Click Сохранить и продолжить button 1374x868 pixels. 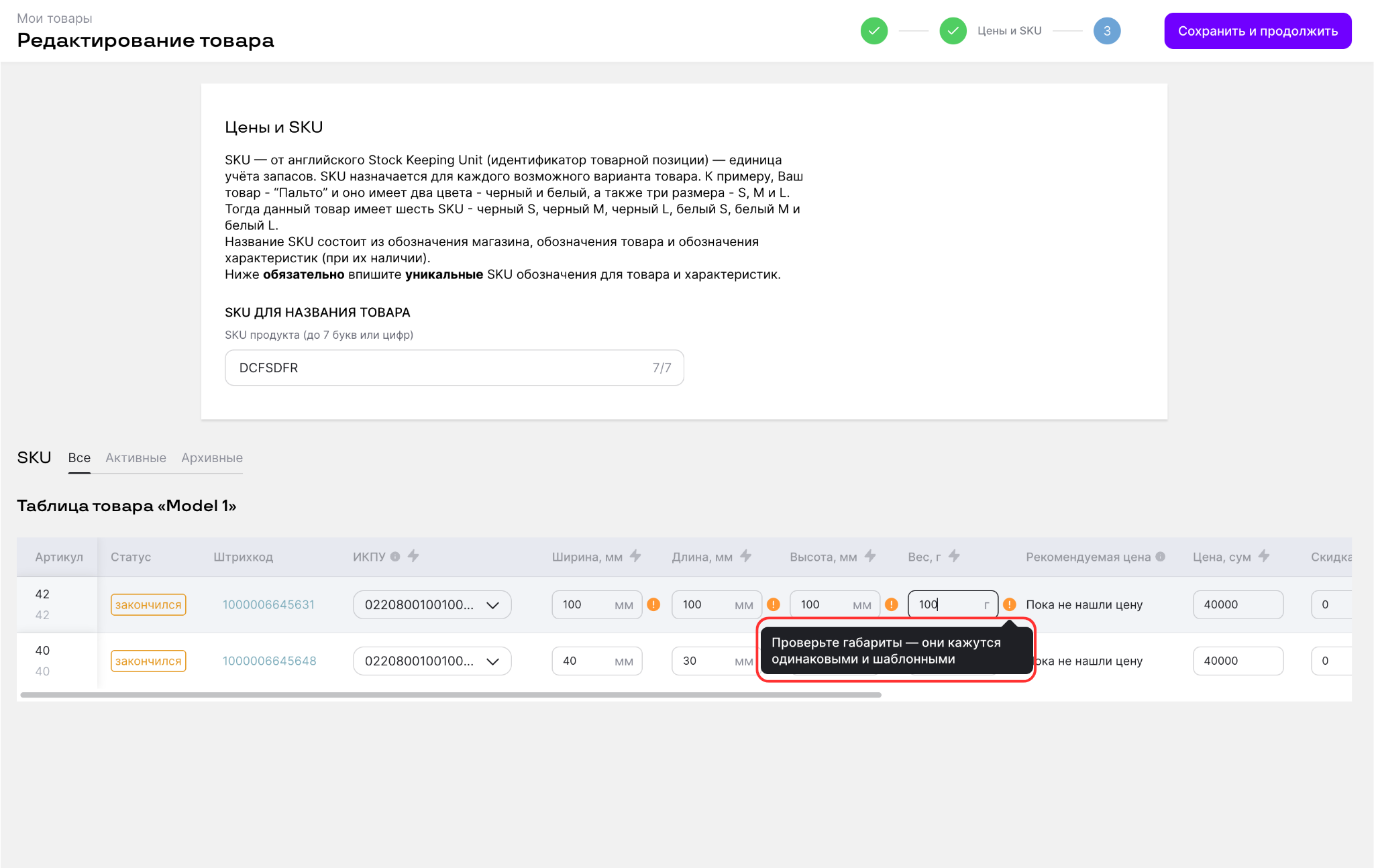[1258, 31]
